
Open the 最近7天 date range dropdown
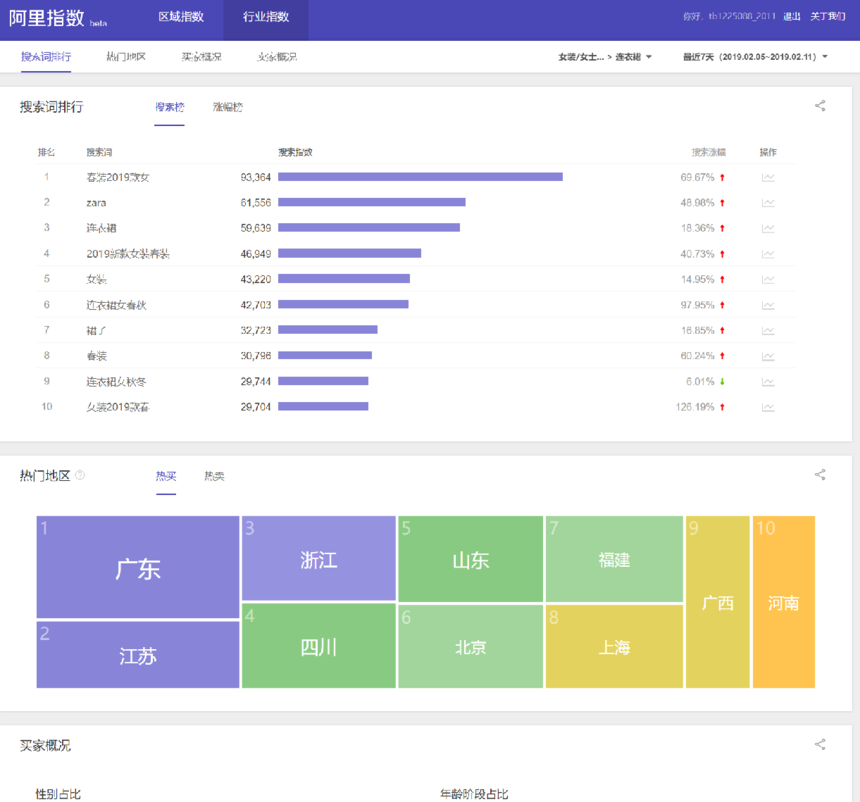755,57
